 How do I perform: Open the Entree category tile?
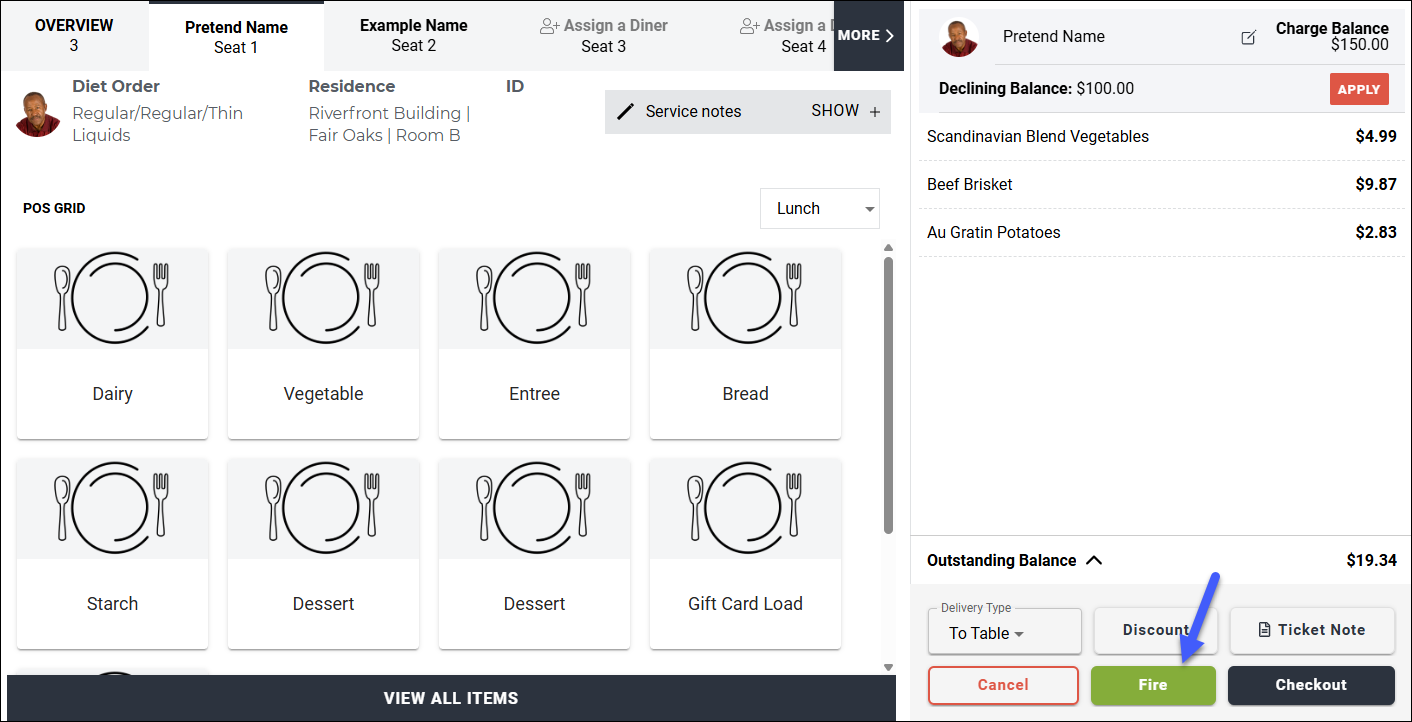point(535,343)
